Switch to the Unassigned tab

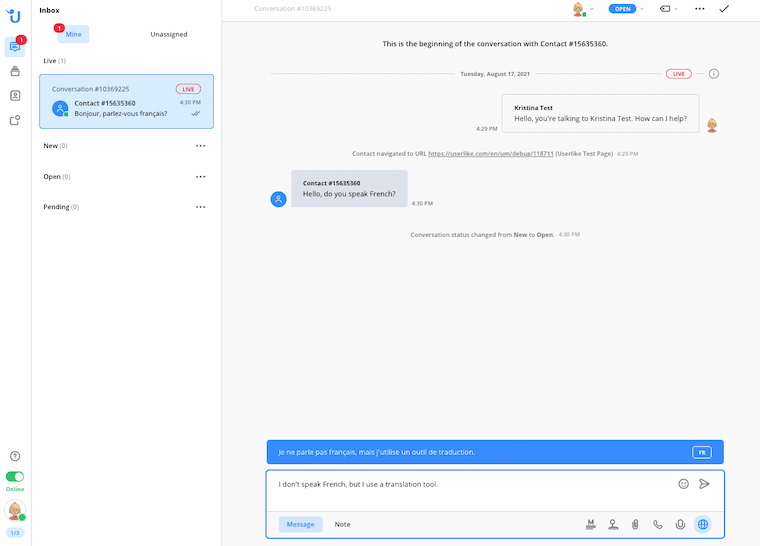point(169,34)
